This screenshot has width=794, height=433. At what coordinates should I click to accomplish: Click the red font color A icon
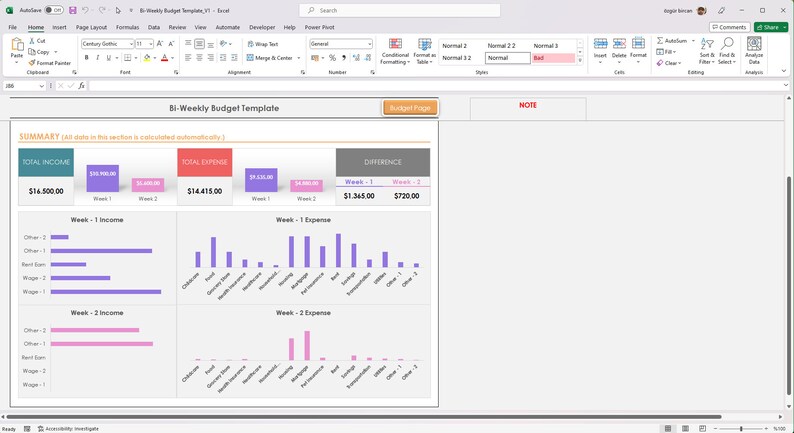(164, 58)
